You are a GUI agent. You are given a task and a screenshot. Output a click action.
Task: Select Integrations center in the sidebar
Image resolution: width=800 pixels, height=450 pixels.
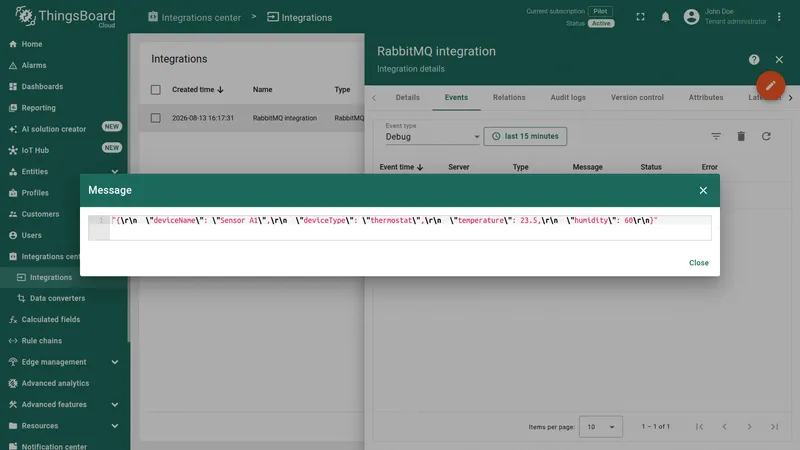coord(50,257)
